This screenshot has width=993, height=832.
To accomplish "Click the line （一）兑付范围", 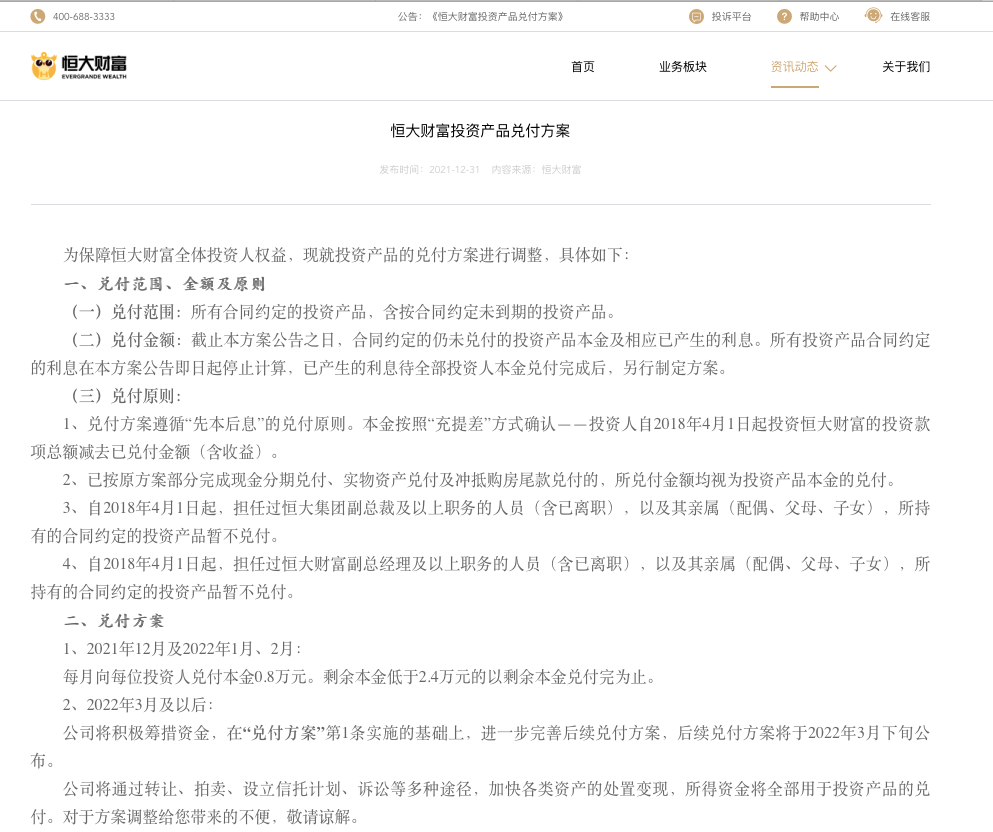I will pyautogui.click(x=343, y=312).
